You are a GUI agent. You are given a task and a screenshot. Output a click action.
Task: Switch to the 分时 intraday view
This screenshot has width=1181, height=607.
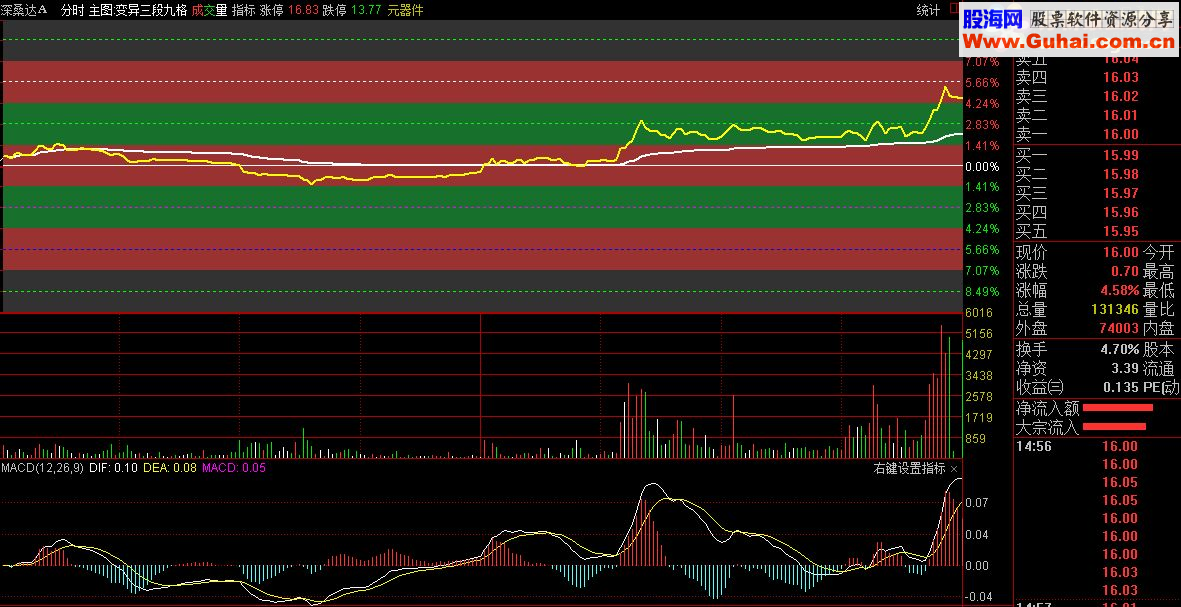(72, 10)
